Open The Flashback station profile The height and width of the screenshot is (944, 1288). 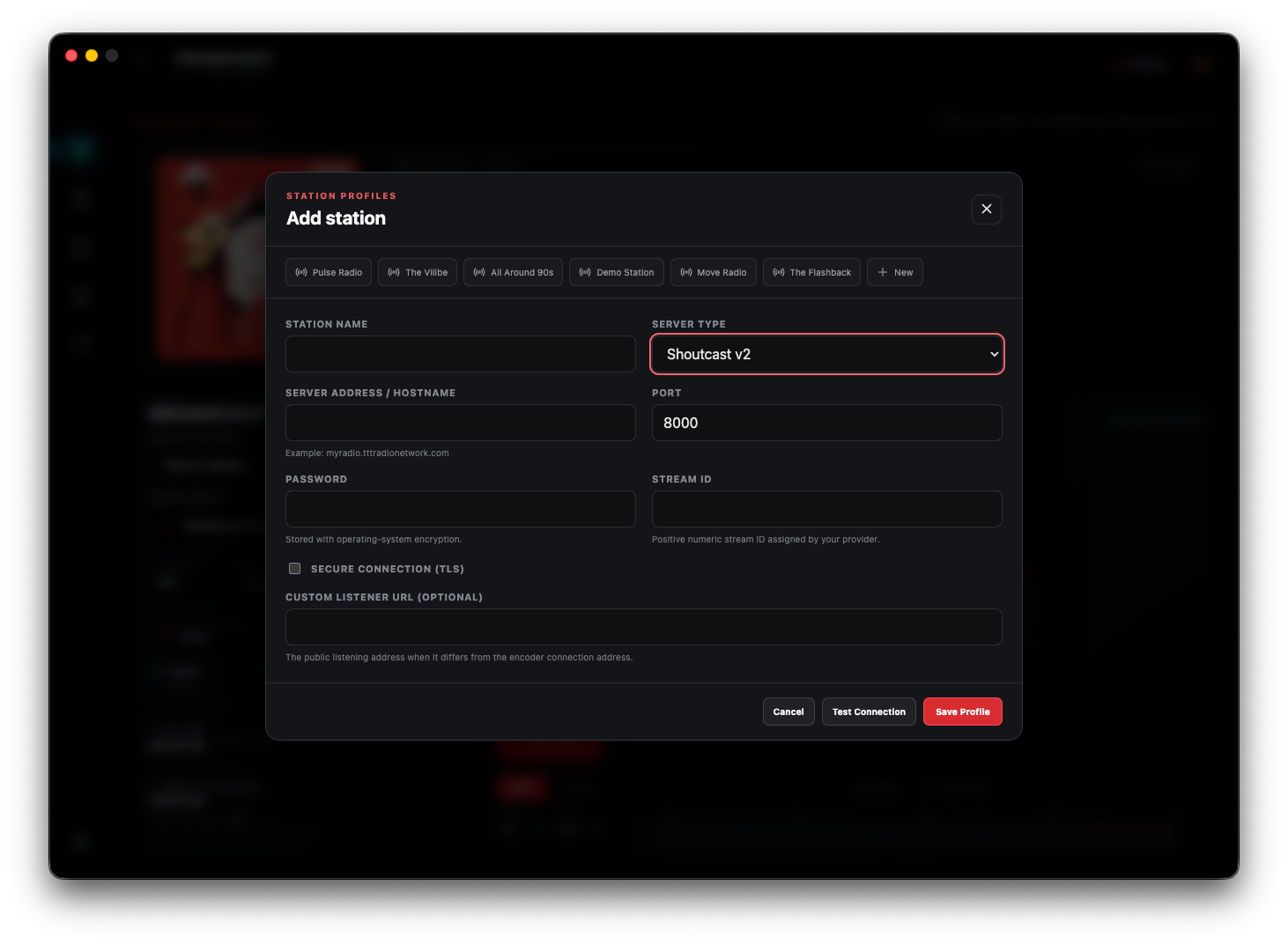tap(811, 272)
